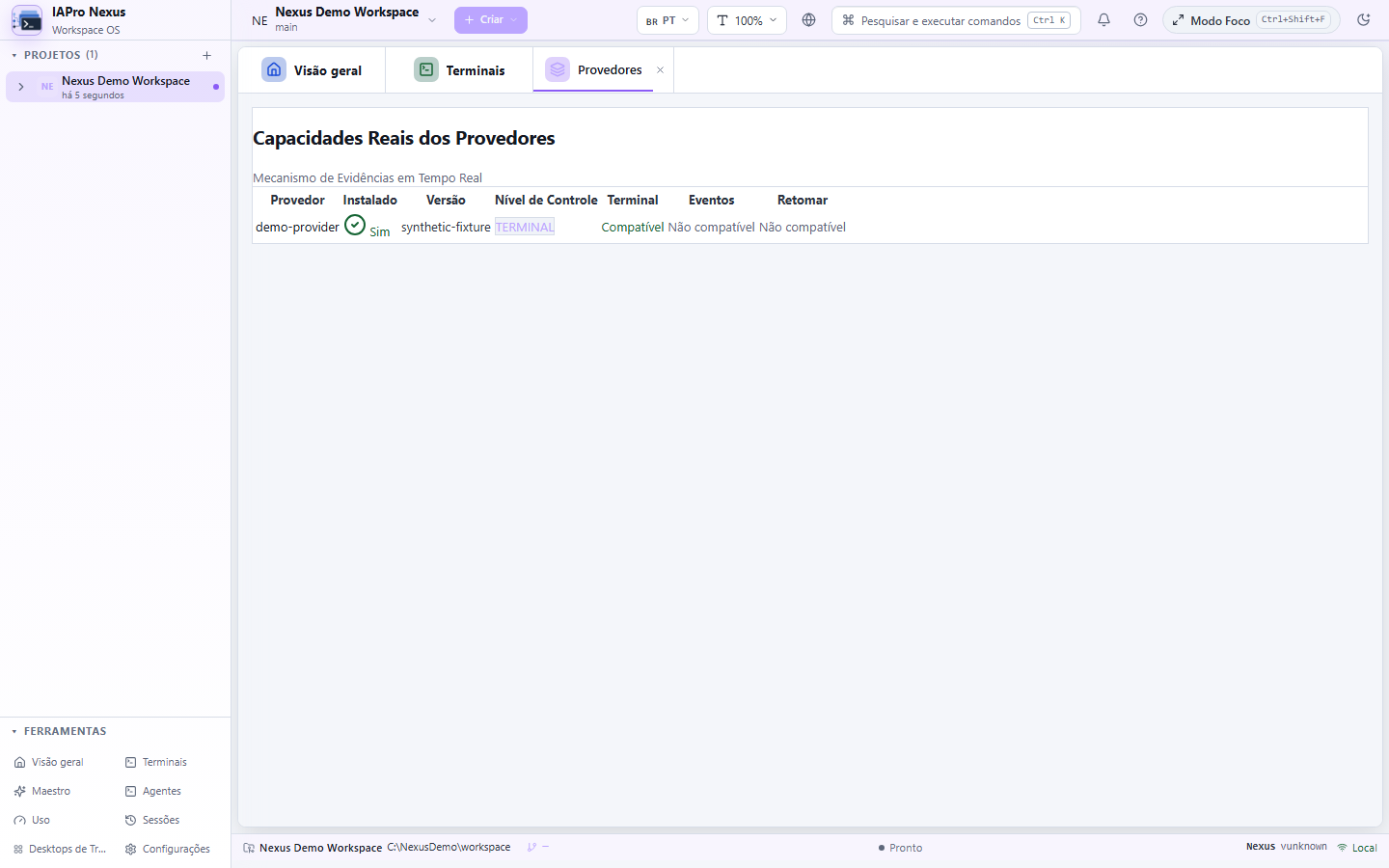Click the Sim installed check icon
Image resolution: width=1389 pixels, height=868 pixels.
pyautogui.click(x=355, y=226)
